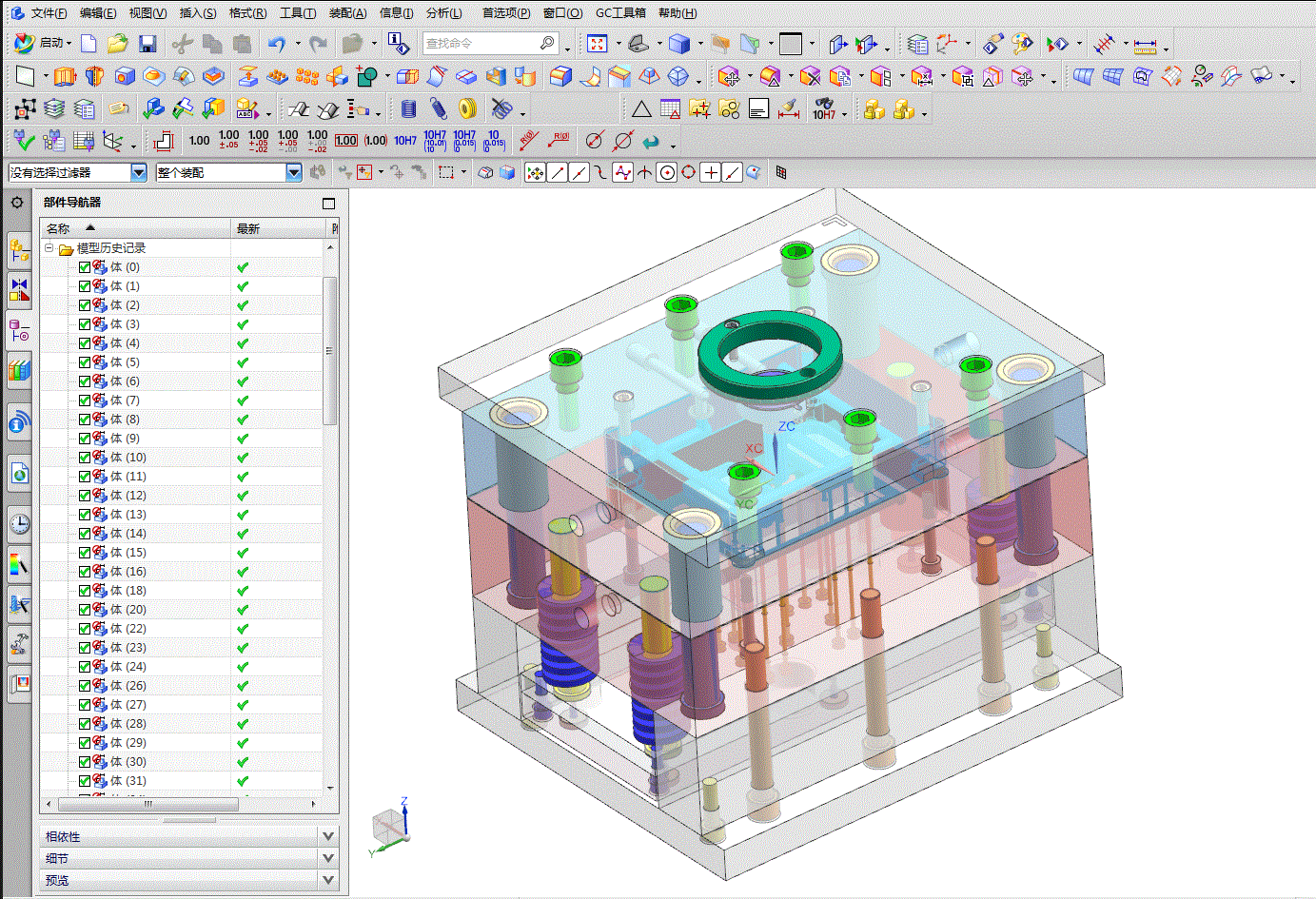1316x899 pixels.
Task: Open the undo history dropdown arrow
Action: coord(297,44)
